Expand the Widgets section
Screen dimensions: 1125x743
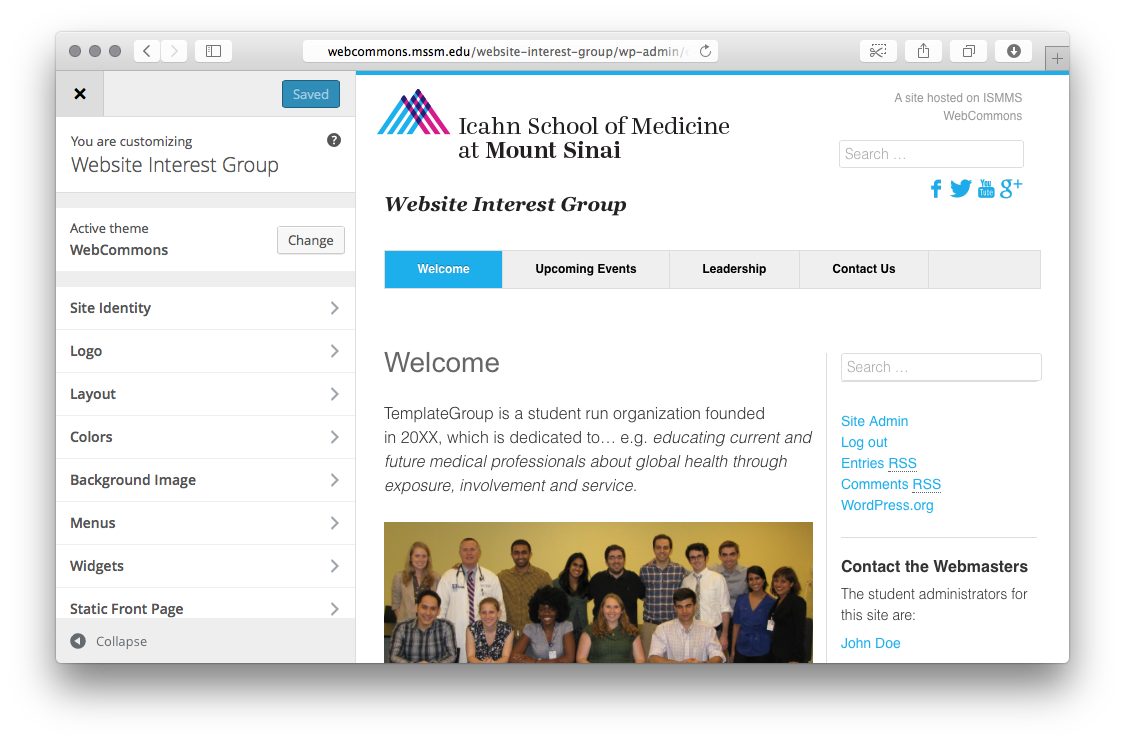(205, 567)
